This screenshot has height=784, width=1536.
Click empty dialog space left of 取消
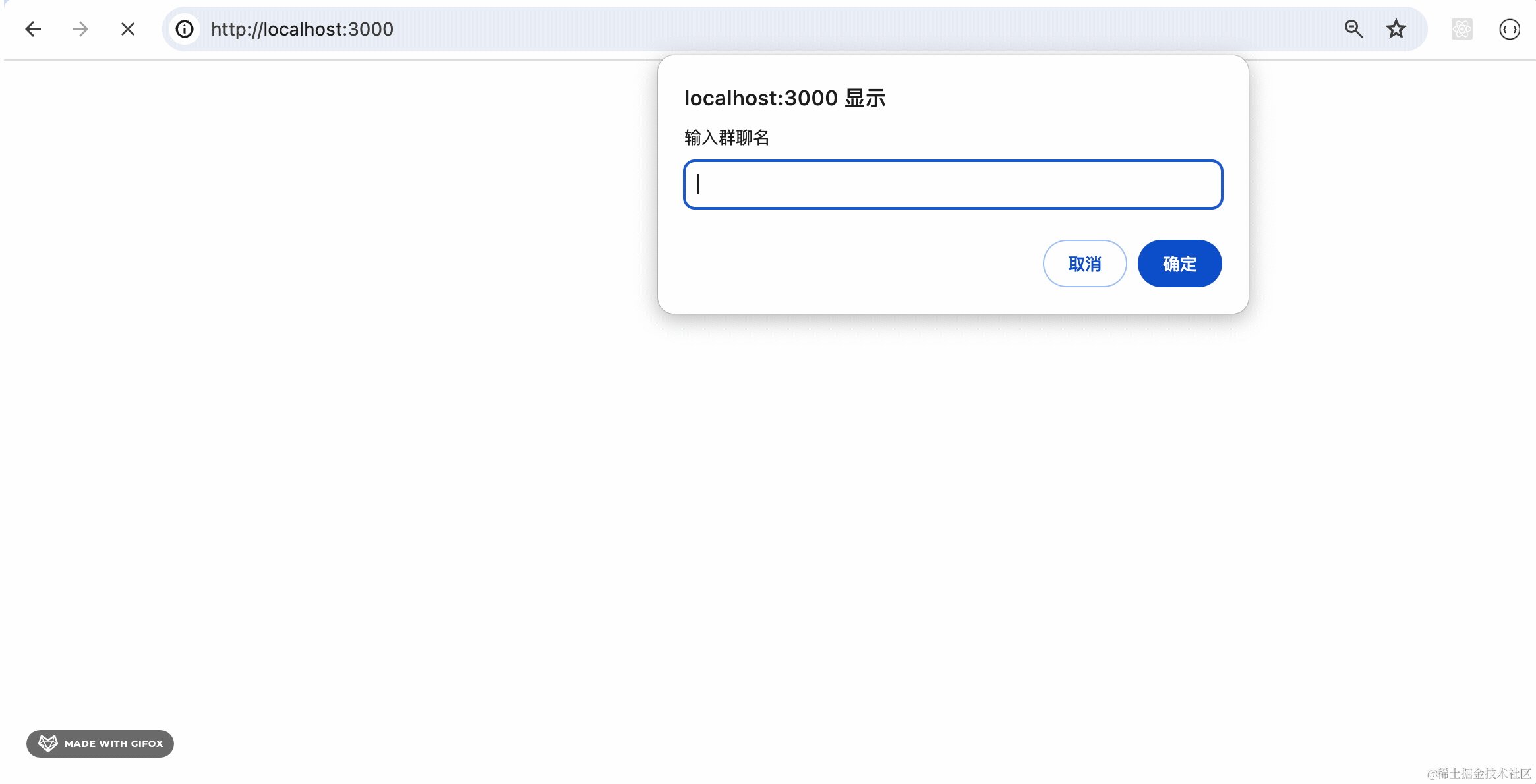pos(857,264)
